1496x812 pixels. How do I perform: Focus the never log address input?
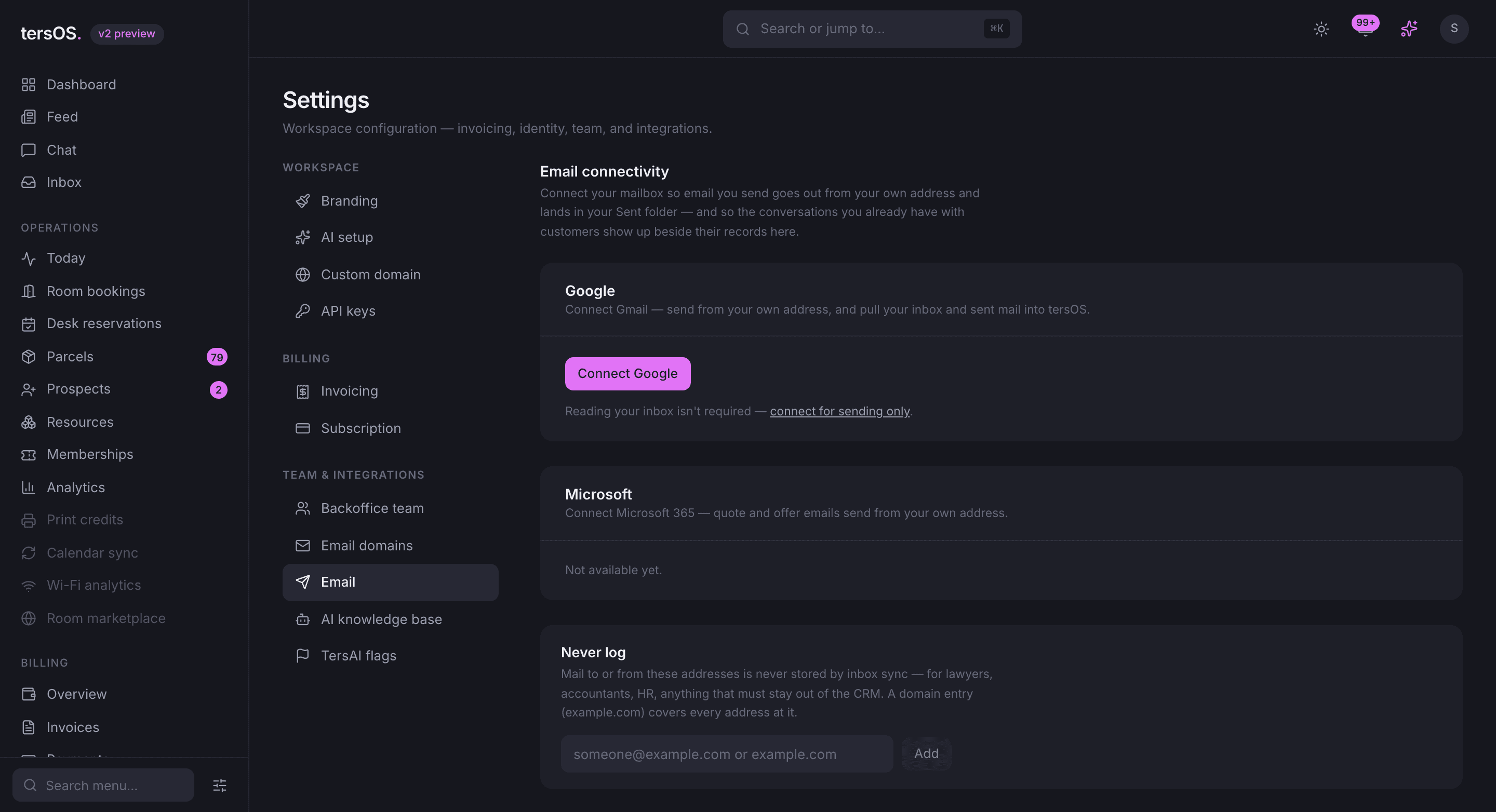(x=727, y=754)
